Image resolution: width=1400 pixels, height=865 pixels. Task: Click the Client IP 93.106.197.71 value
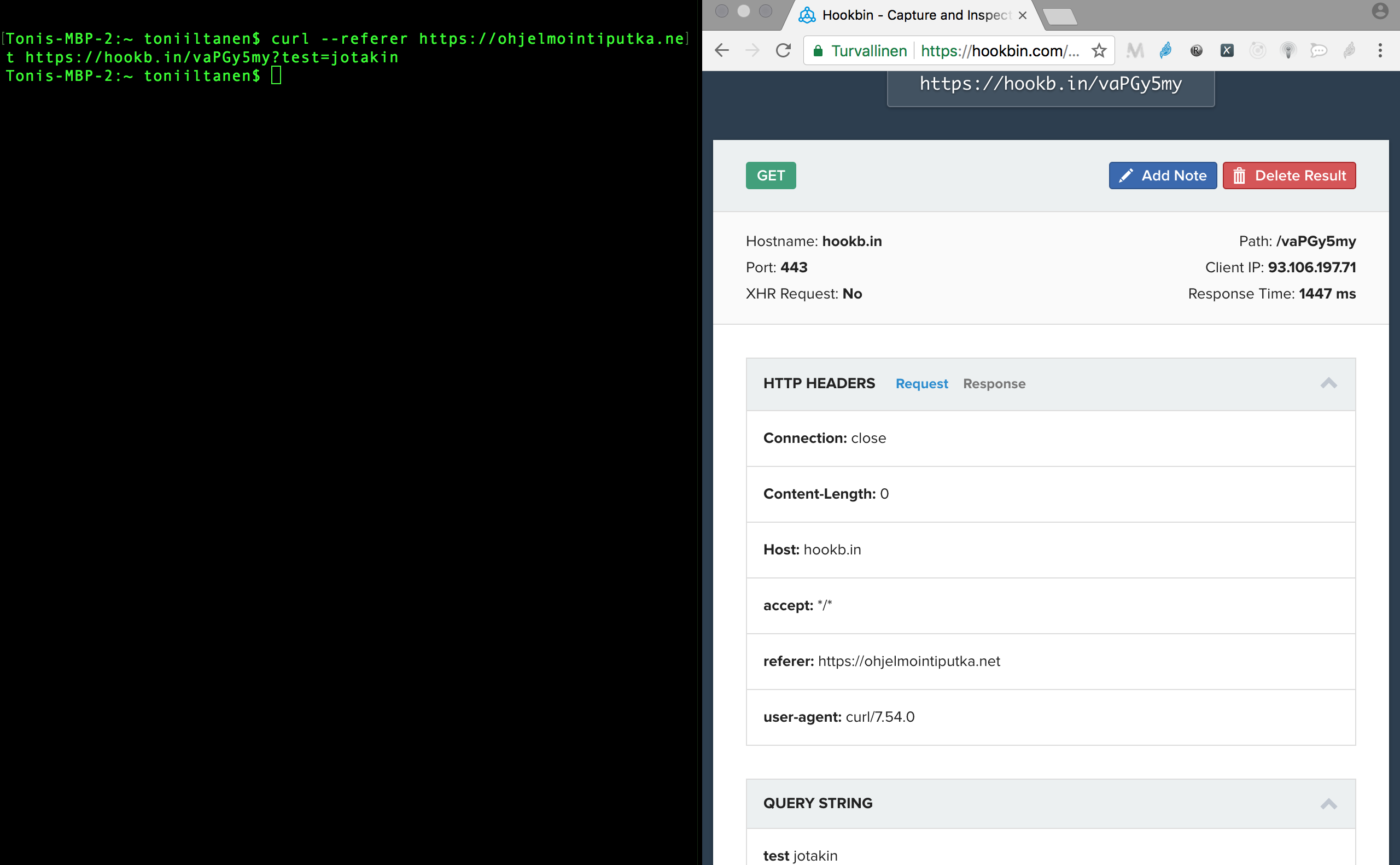1311,268
